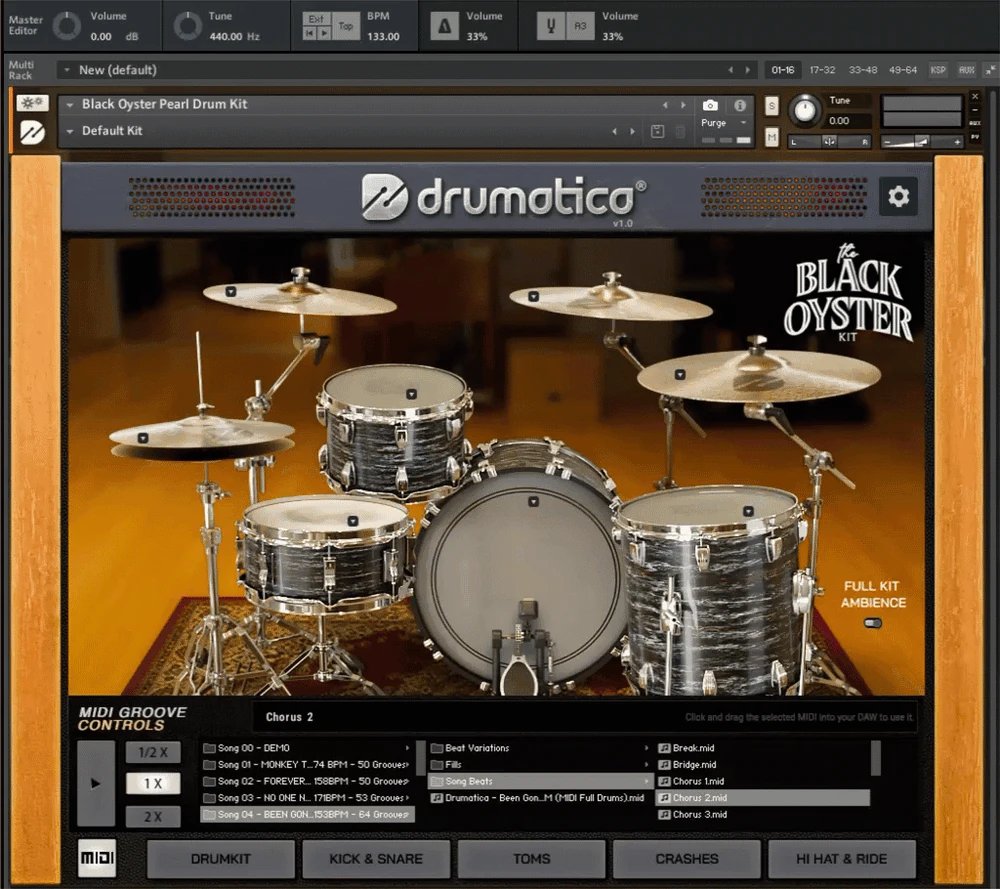This screenshot has width=1000, height=889.
Task: Adjust the Master Editor Volume knob
Action: tap(68, 27)
